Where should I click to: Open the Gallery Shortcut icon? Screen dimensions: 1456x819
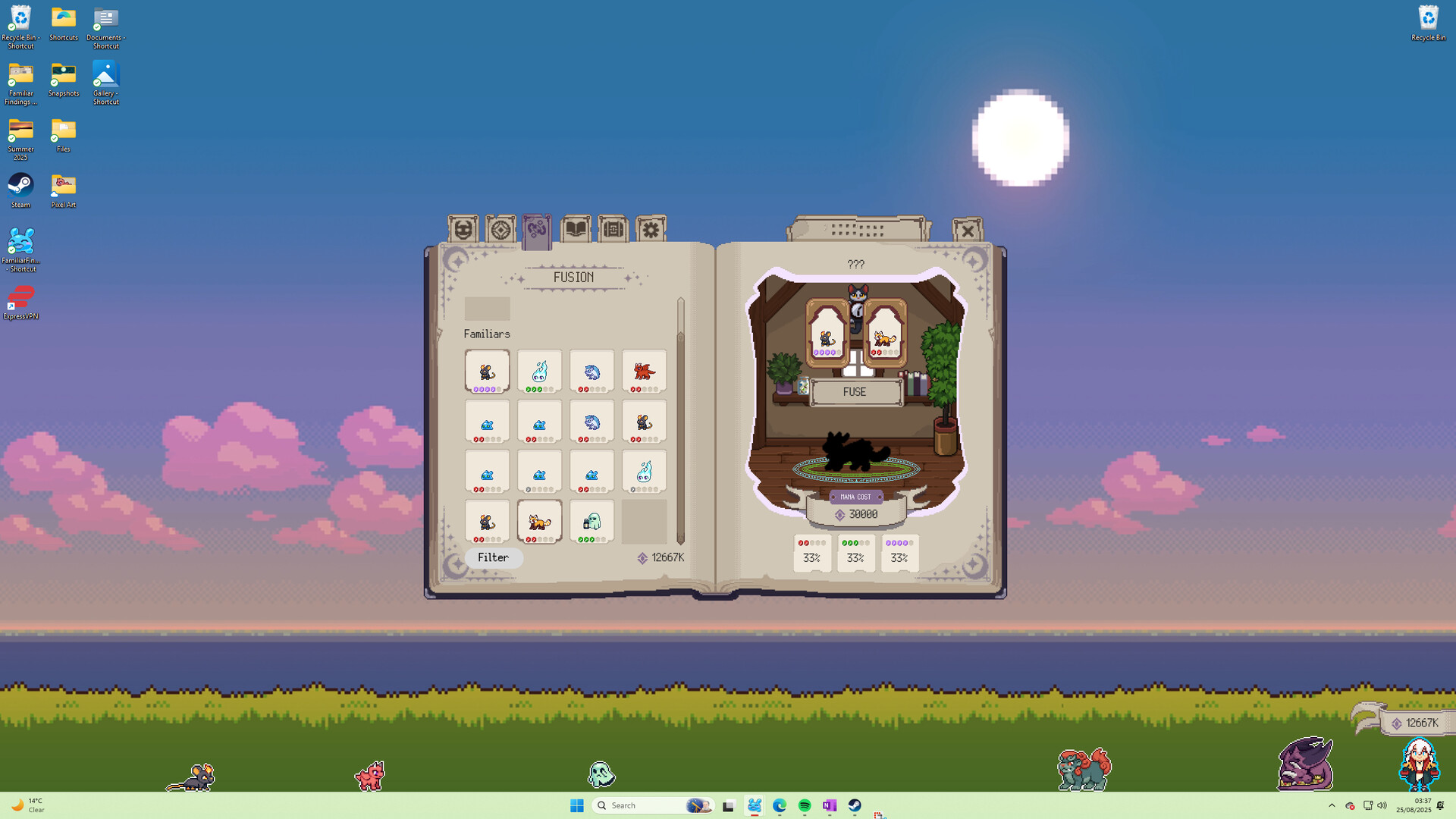(106, 83)
